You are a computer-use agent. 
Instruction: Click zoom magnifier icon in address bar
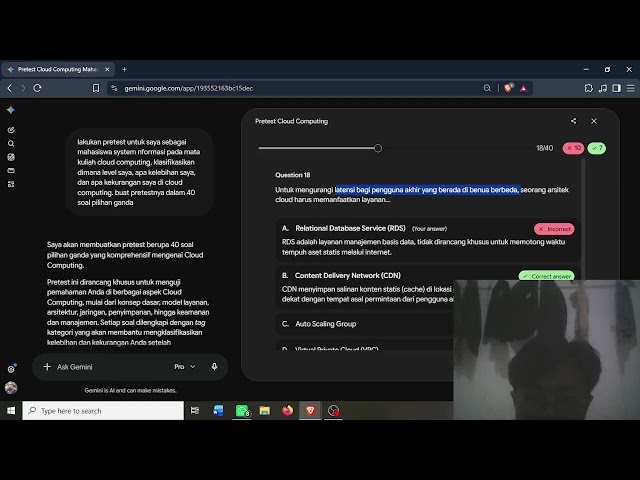coord(487,88)
